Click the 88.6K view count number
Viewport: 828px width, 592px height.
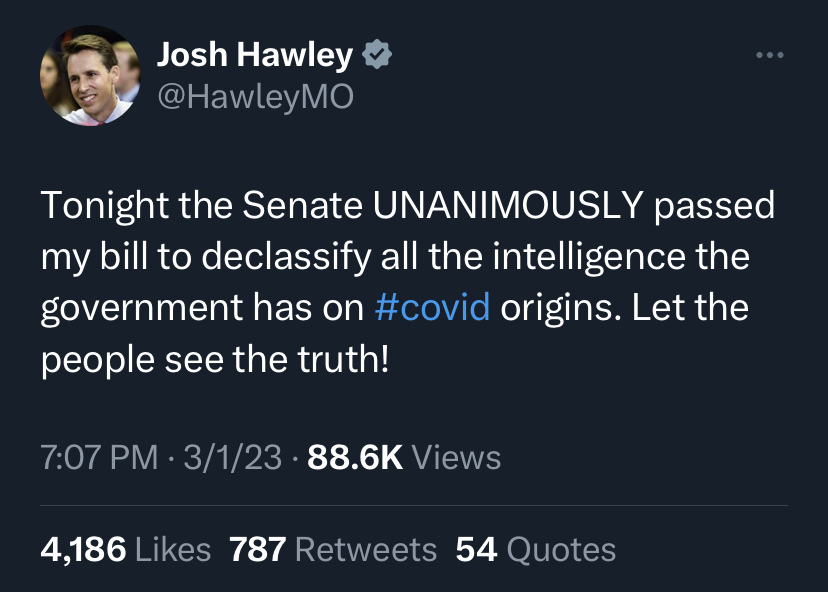(355, 458)
